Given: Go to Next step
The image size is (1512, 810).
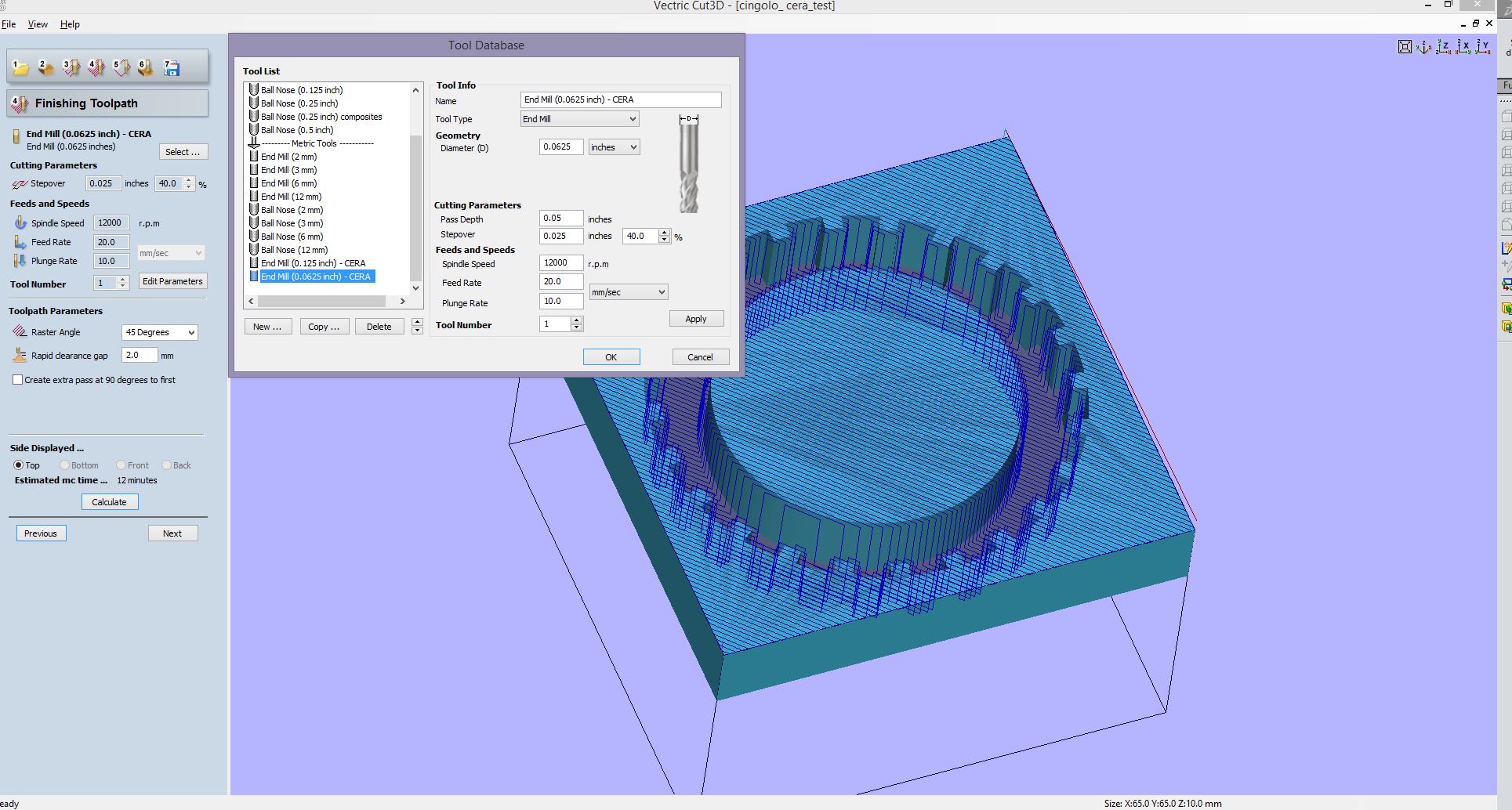Looking at the screenshot, I should (x=172, y=533).
